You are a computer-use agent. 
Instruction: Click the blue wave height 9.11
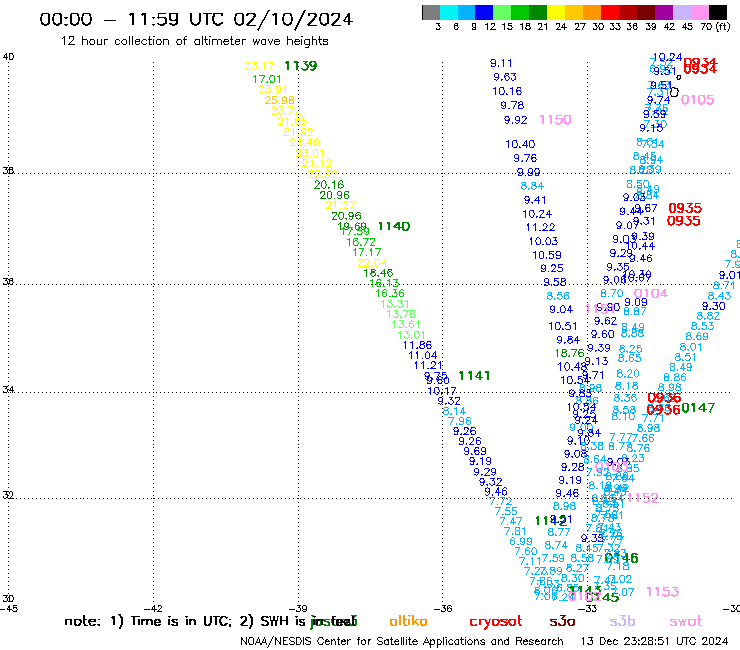501,63
